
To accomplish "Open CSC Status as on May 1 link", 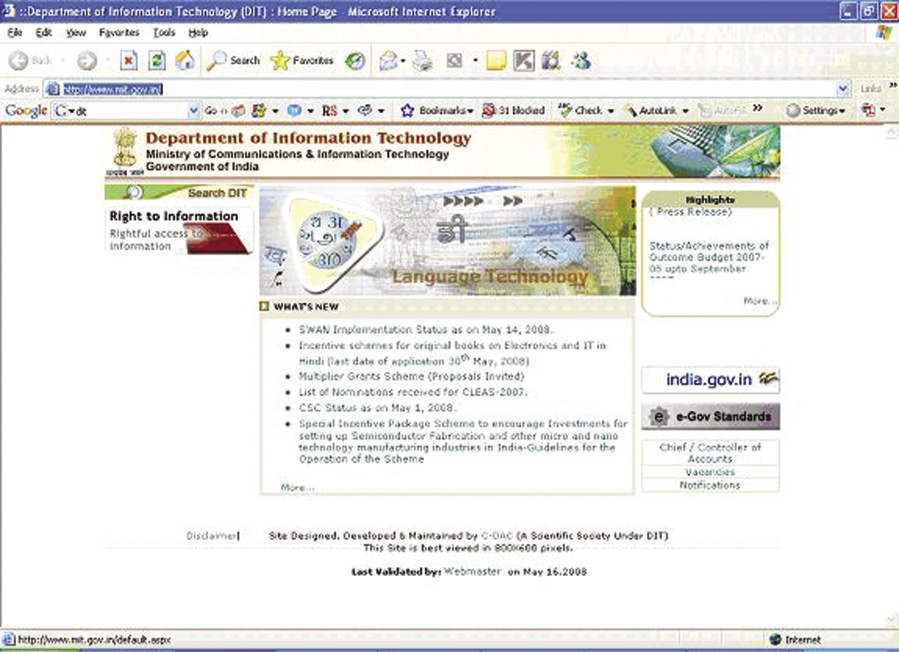I will tap(378, 408).
